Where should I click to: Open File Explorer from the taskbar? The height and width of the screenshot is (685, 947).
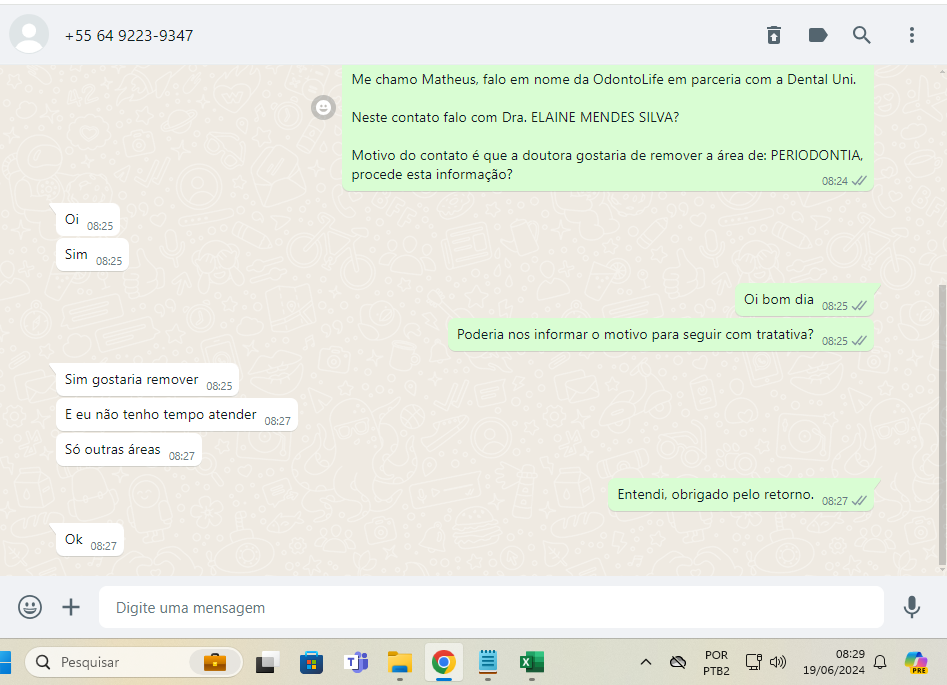(x=400, y=662)
